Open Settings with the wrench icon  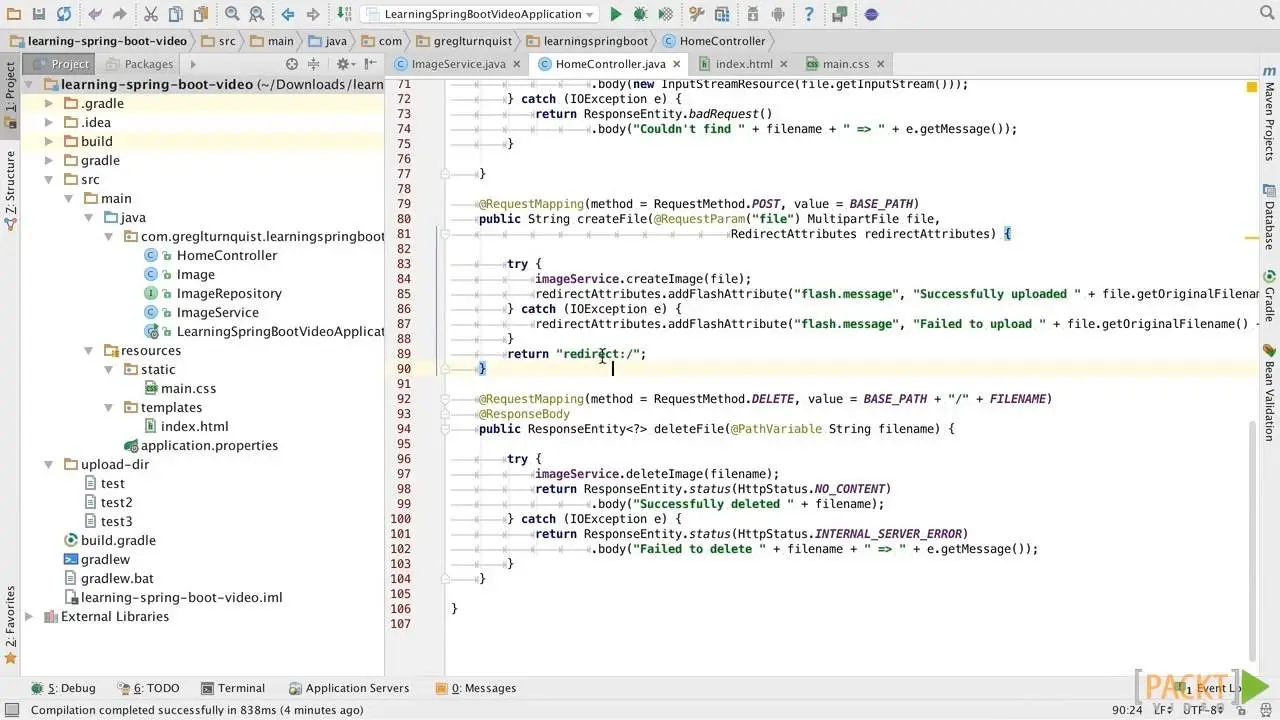pyautogui.click(x=696, y=14)
